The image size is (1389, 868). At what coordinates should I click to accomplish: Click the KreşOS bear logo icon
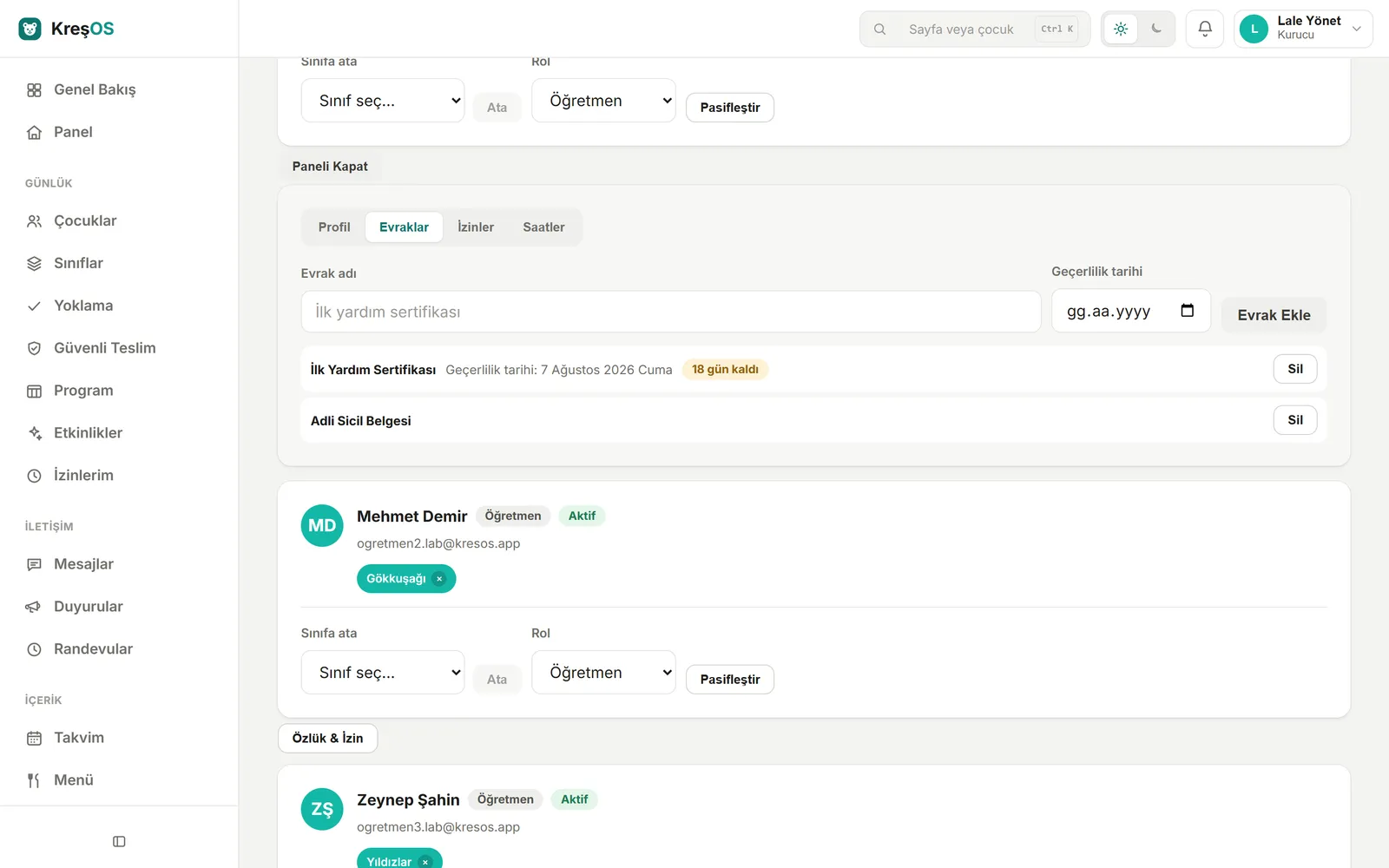30,29
